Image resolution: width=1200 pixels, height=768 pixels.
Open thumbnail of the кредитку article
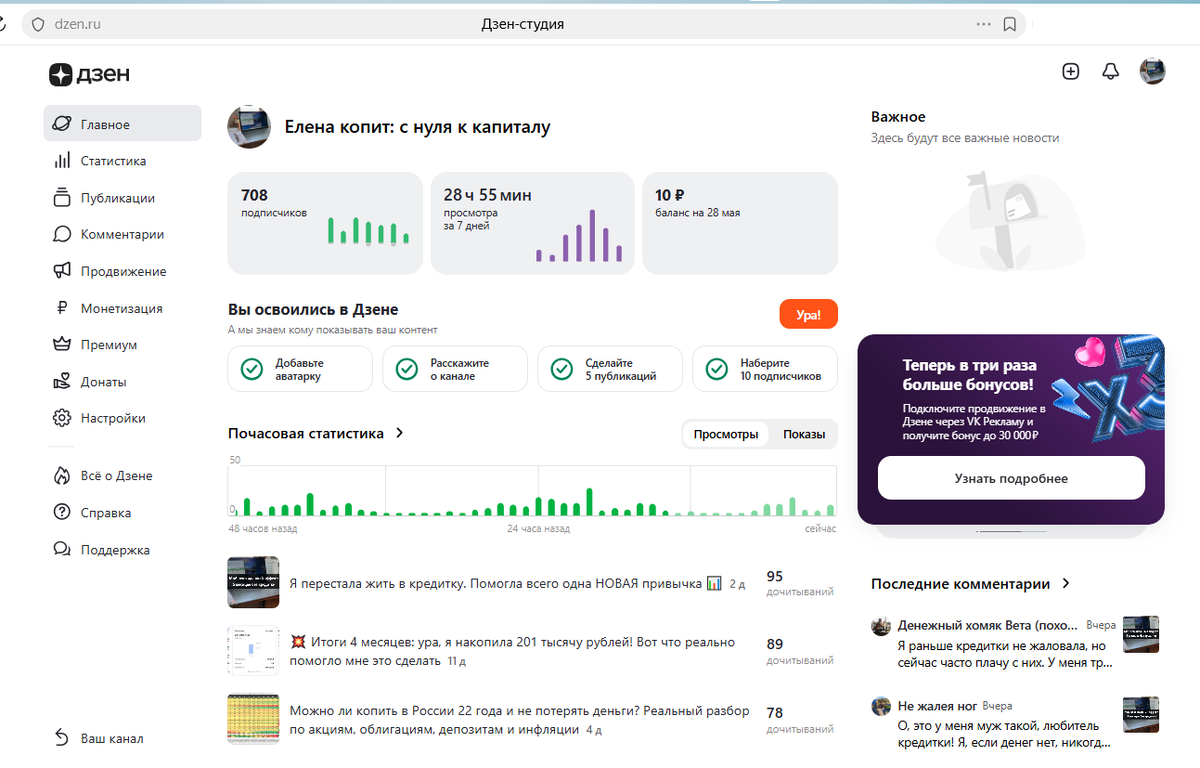254,583
